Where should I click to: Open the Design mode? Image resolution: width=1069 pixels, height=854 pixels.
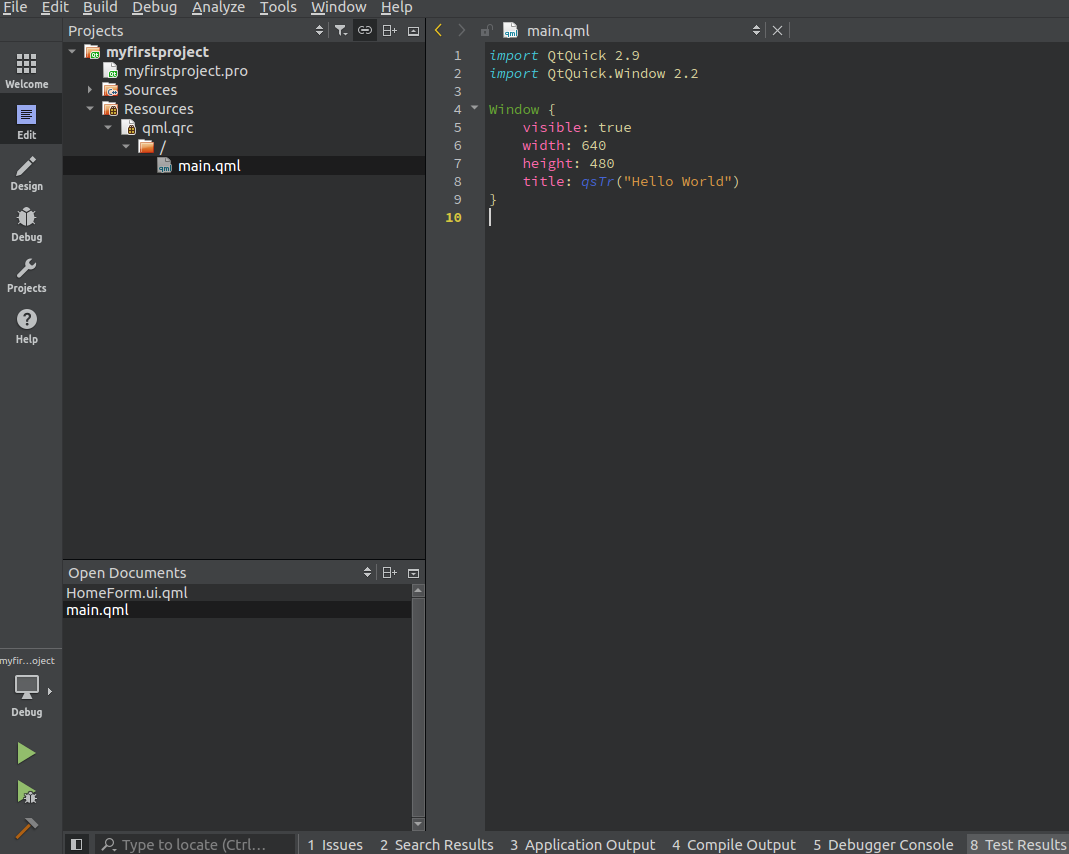click(x=27, y=173)
